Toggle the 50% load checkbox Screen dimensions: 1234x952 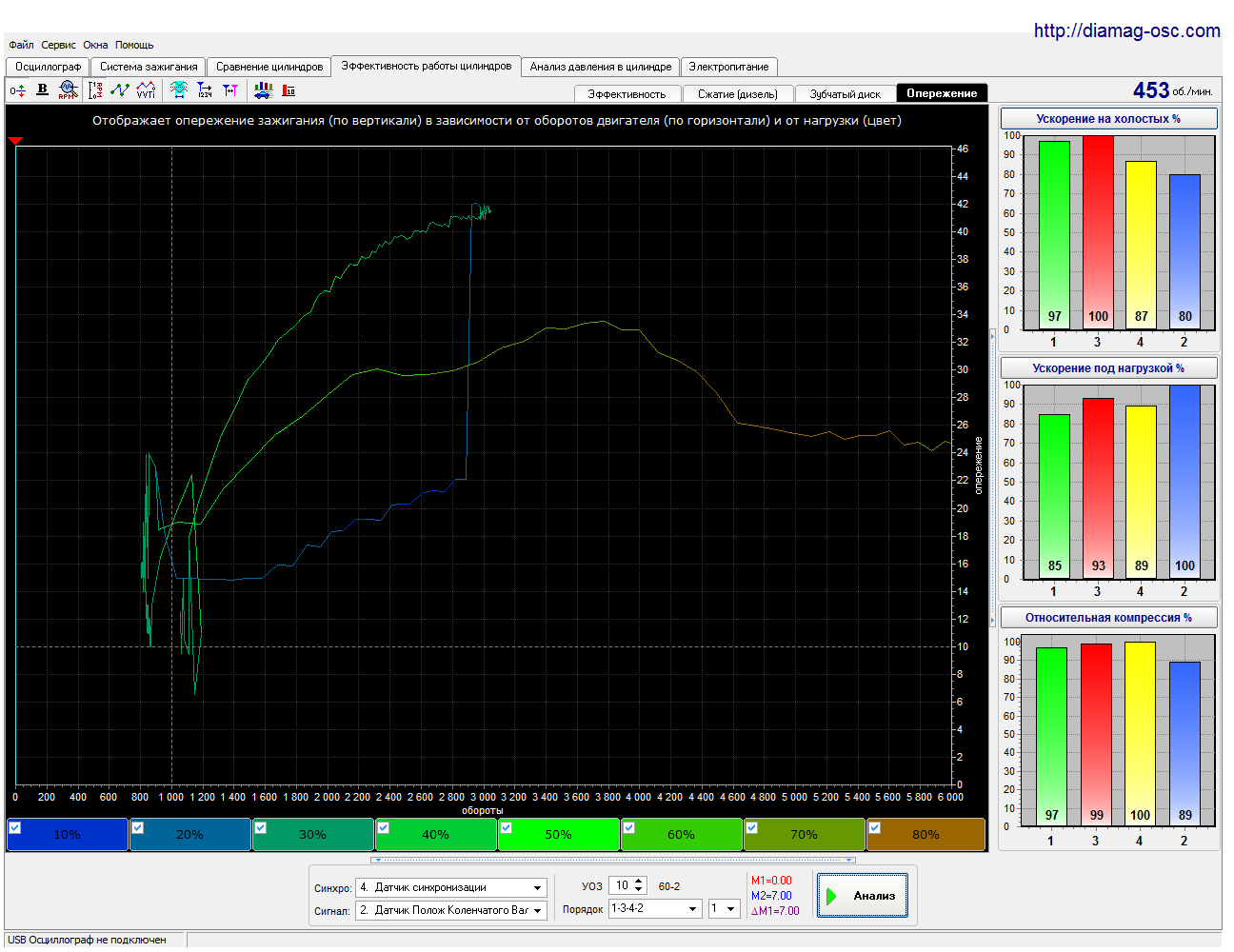click(506, 827)
